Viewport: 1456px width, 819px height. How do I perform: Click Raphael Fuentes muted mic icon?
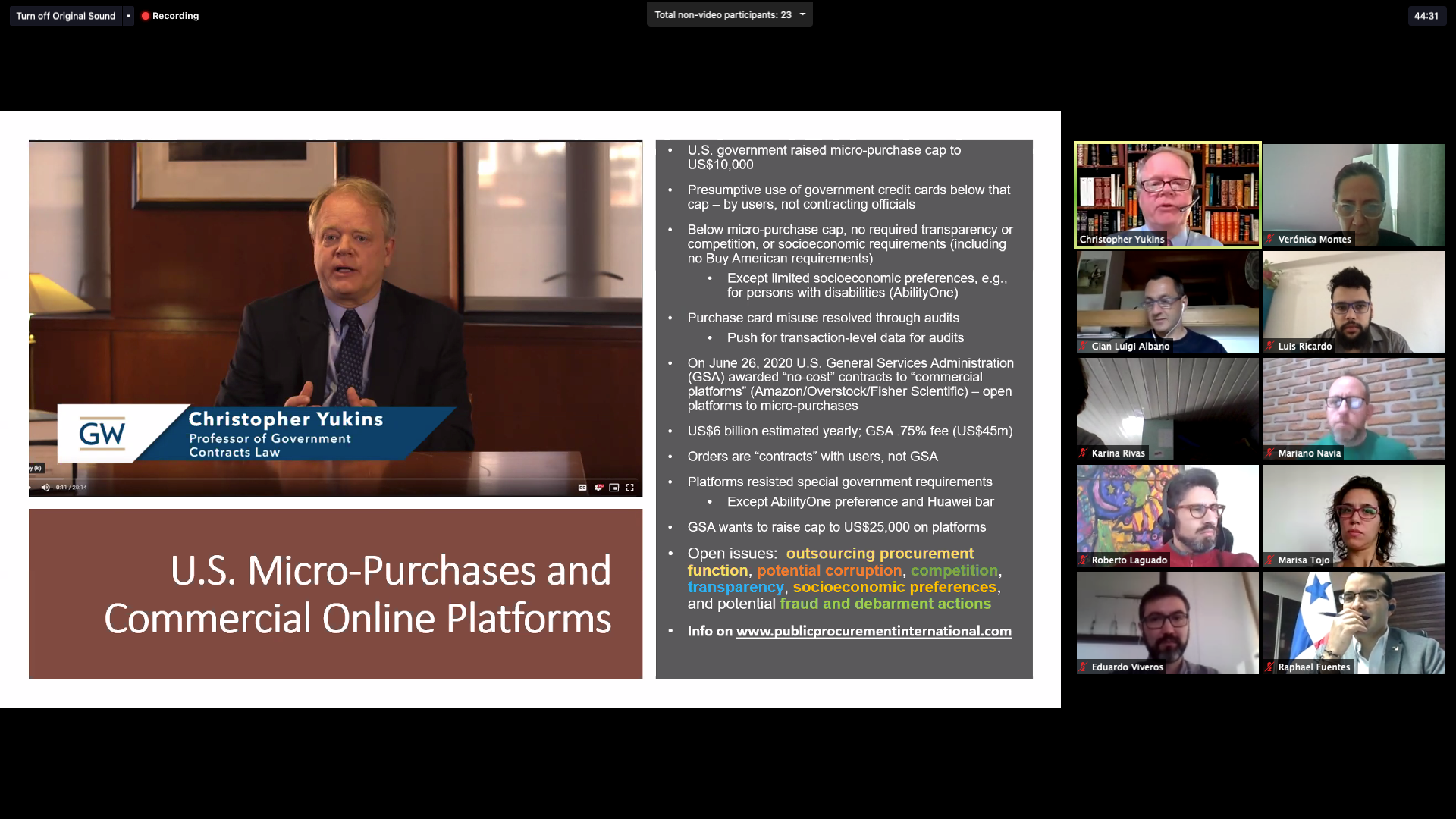click(1270, 667)
